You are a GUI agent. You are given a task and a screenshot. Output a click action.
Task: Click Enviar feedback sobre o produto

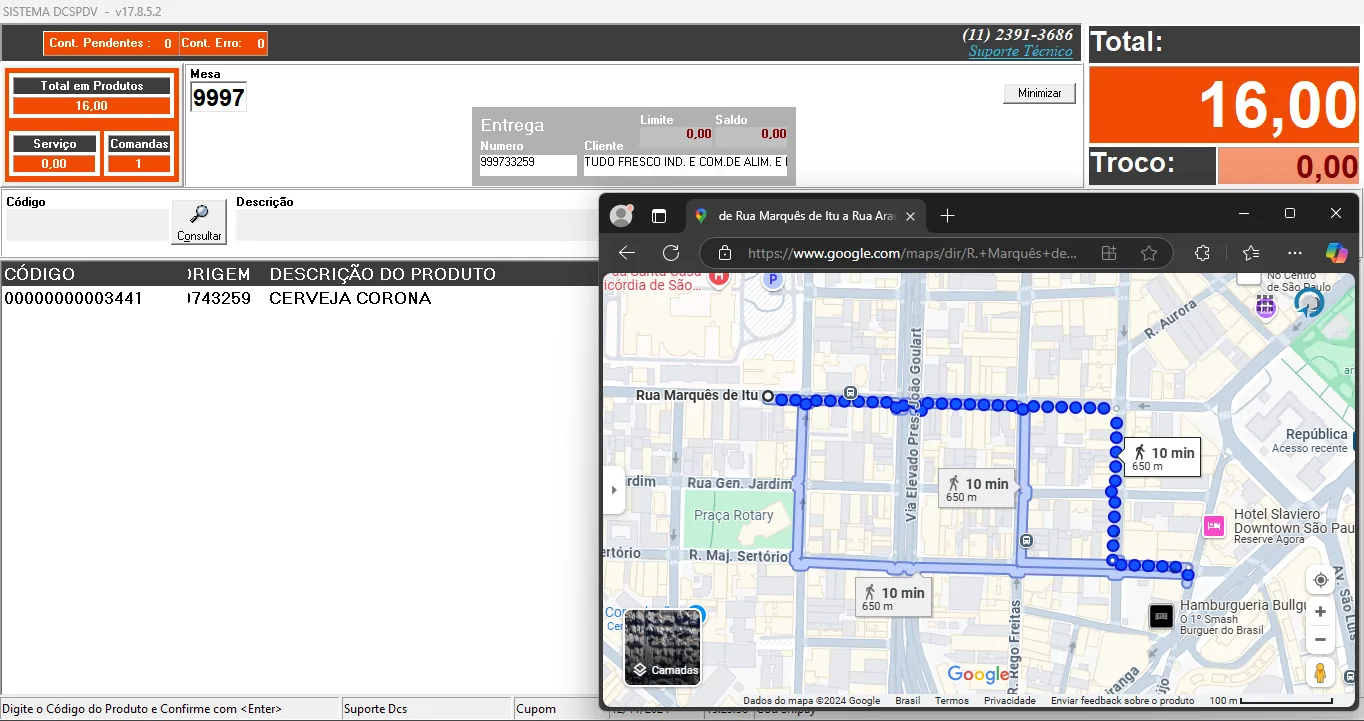tap(1123, 701)
